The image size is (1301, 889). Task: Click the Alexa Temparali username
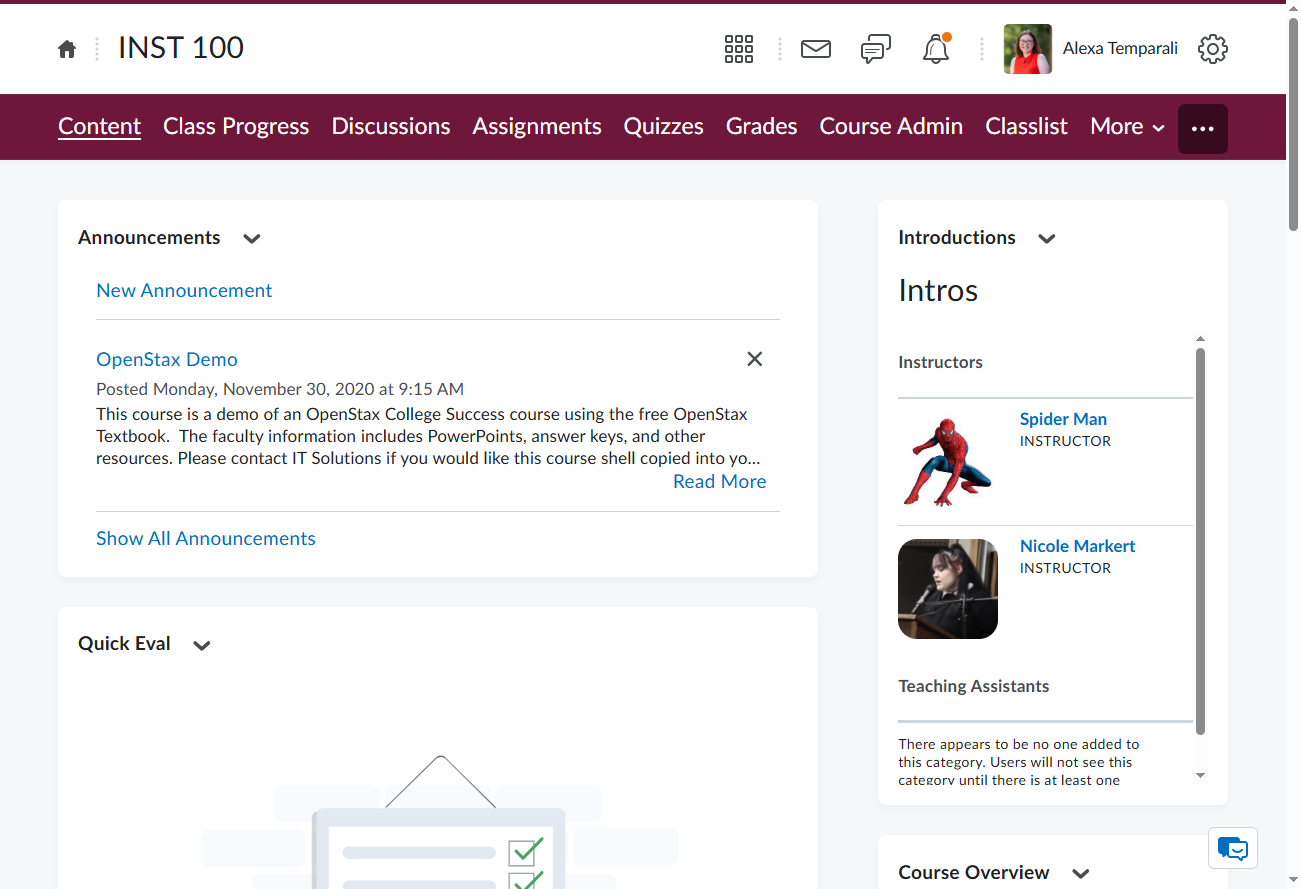1120,48
